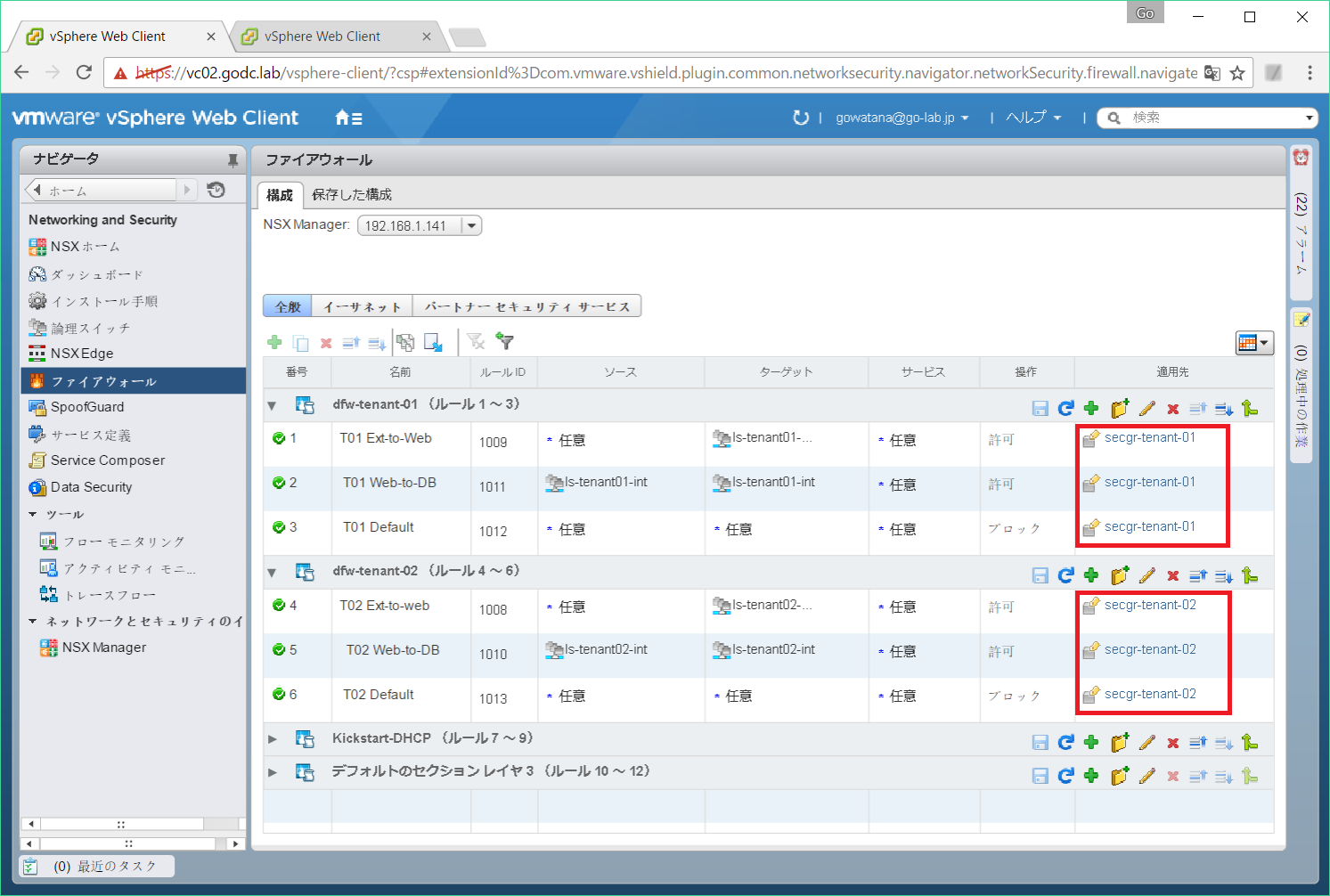Click the green merge arrow icon for dfw-tenant-01
The height and width of the screenshot is (896, 1330).
(1250, 408)
